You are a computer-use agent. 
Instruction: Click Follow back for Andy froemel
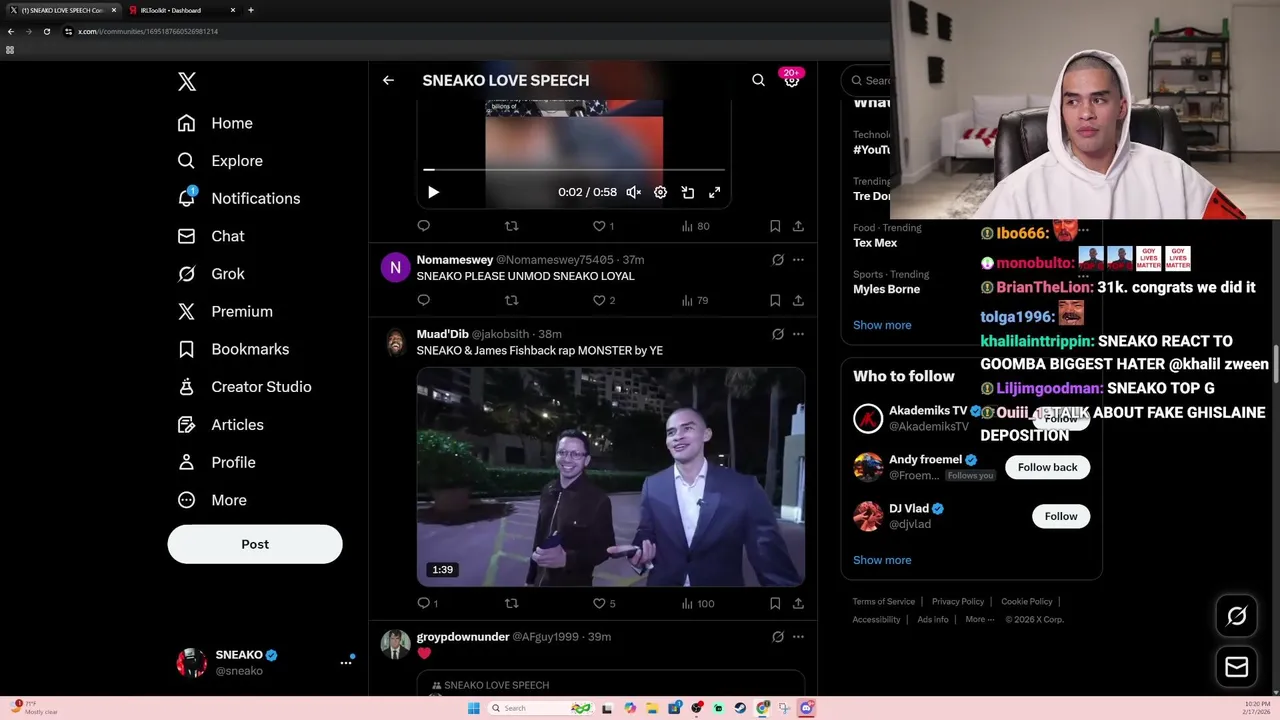click(x=1047, y=467)
